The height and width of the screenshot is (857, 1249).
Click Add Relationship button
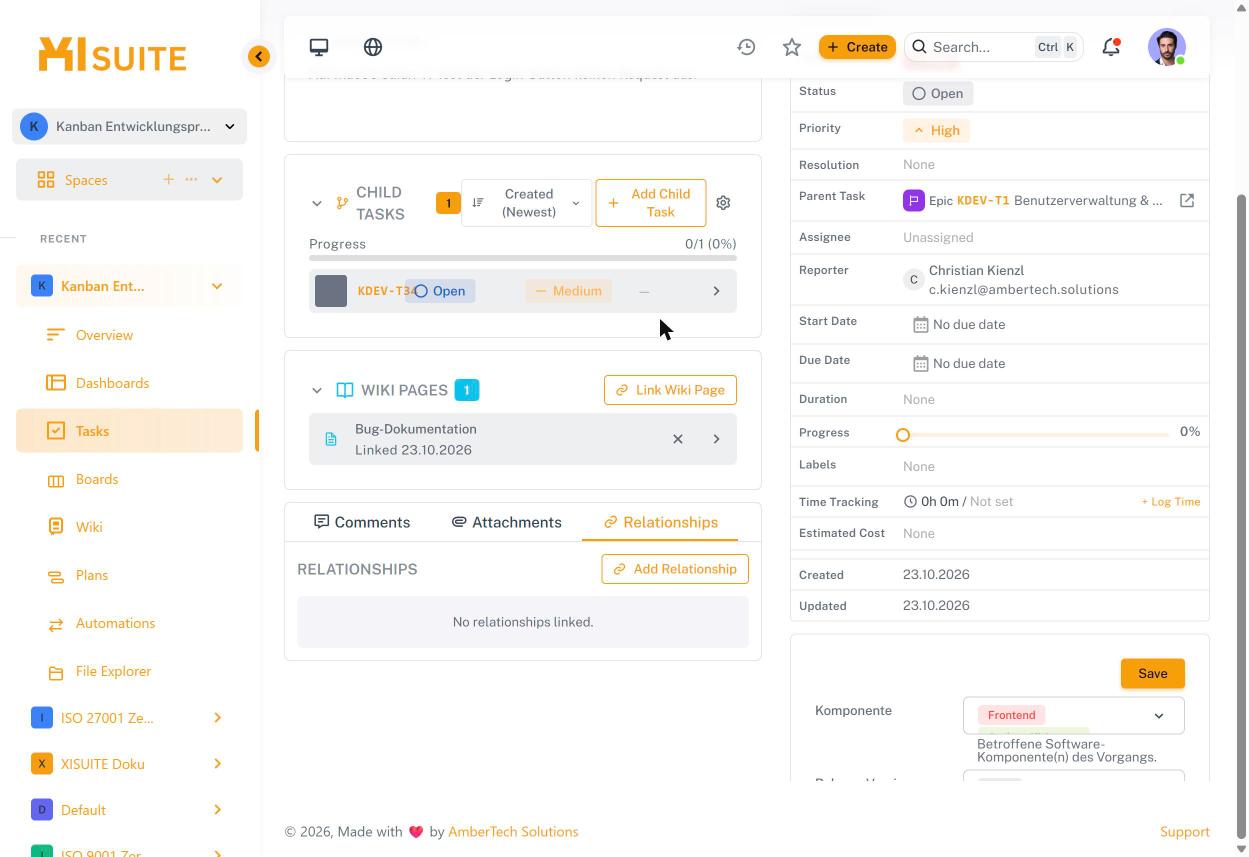pos(675,569)
